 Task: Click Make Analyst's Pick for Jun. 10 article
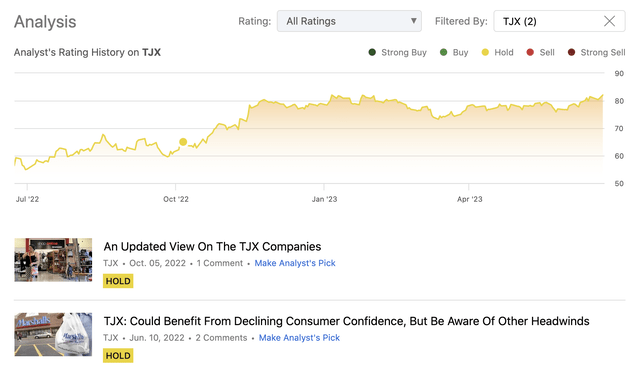[x=299, y=338]
